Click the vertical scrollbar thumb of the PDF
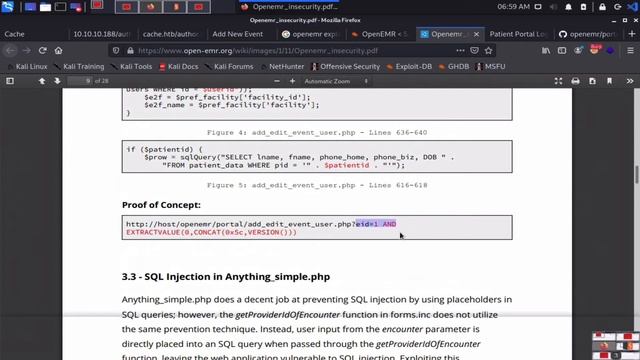This screenshot has width=640, height=360. pos(636,175)
